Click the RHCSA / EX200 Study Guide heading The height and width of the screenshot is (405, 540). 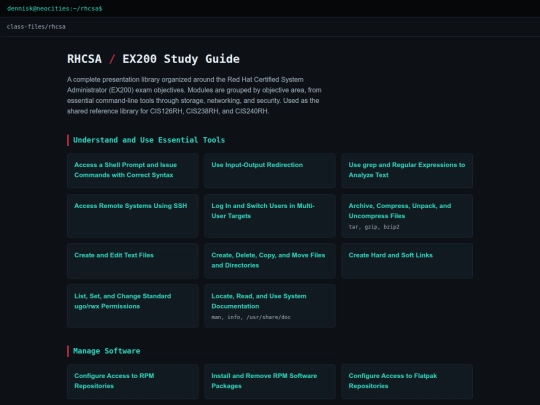153,59
